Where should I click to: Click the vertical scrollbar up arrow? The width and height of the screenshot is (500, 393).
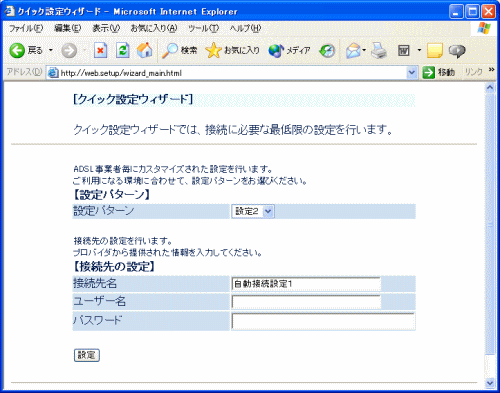tap(490, 88)
